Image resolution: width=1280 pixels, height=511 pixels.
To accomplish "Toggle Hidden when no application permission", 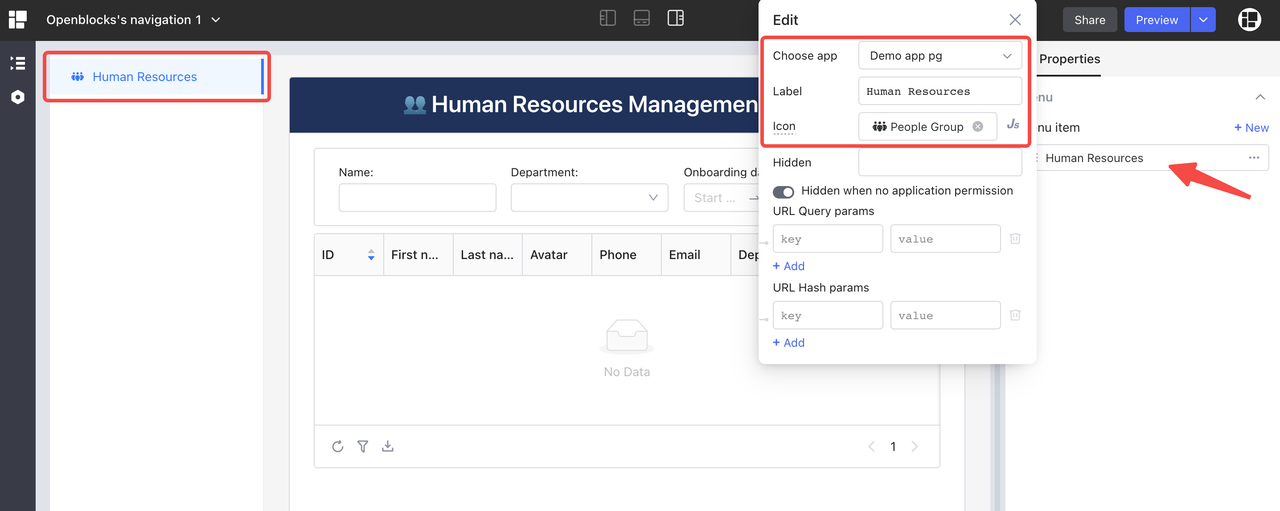I will click(783, 191).
